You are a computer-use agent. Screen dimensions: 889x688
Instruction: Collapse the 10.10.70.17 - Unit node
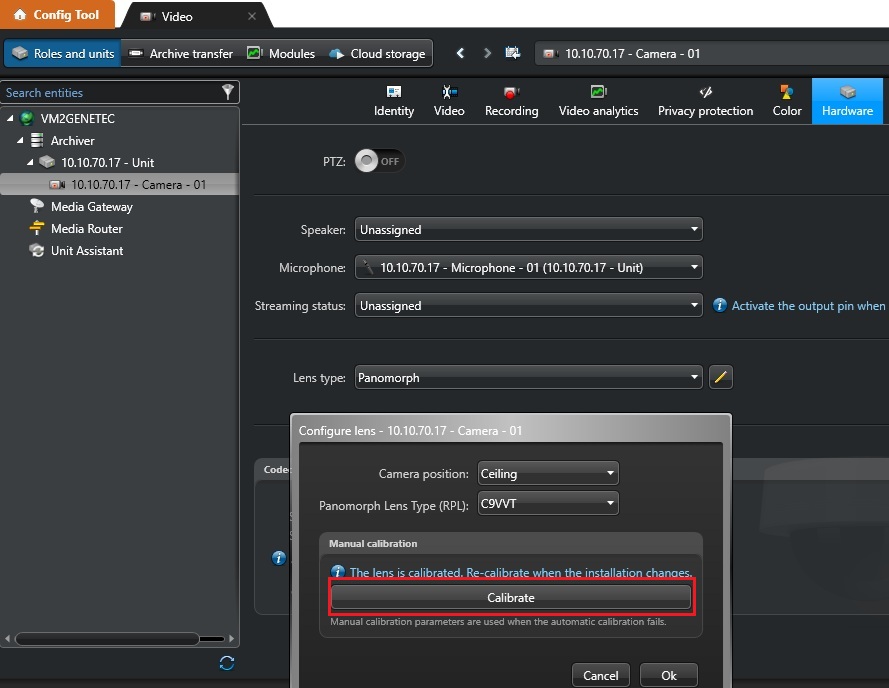pyautogui.click(x=30, y=162)
